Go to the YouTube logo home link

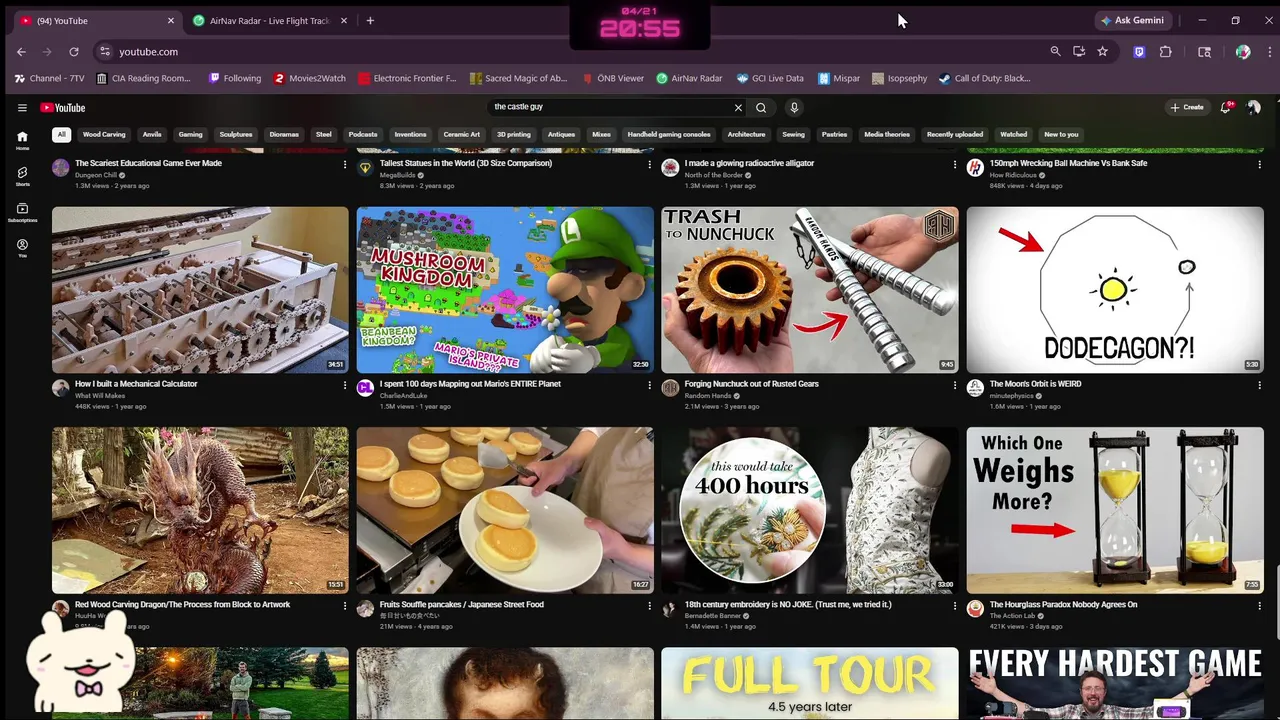point(63,108)
